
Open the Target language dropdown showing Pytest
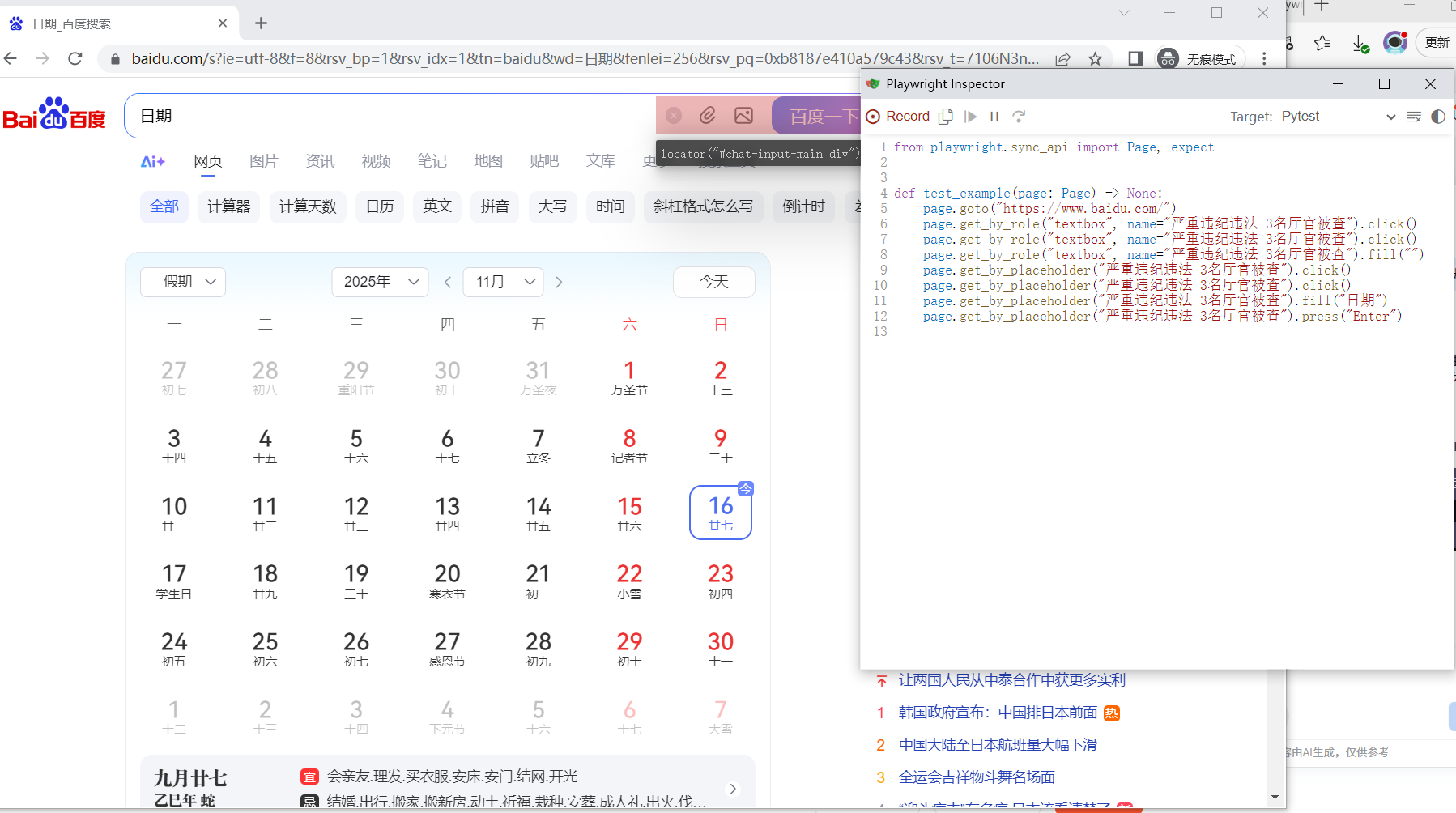tap(1338, 116)
